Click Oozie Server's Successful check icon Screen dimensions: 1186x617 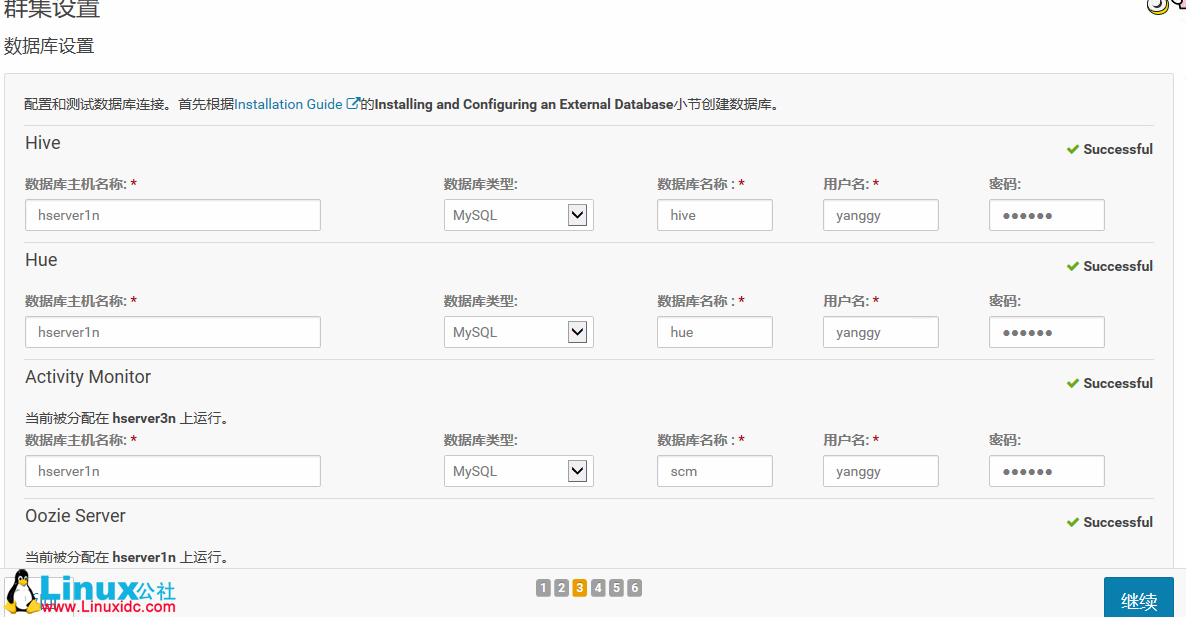pos(1073,521)
